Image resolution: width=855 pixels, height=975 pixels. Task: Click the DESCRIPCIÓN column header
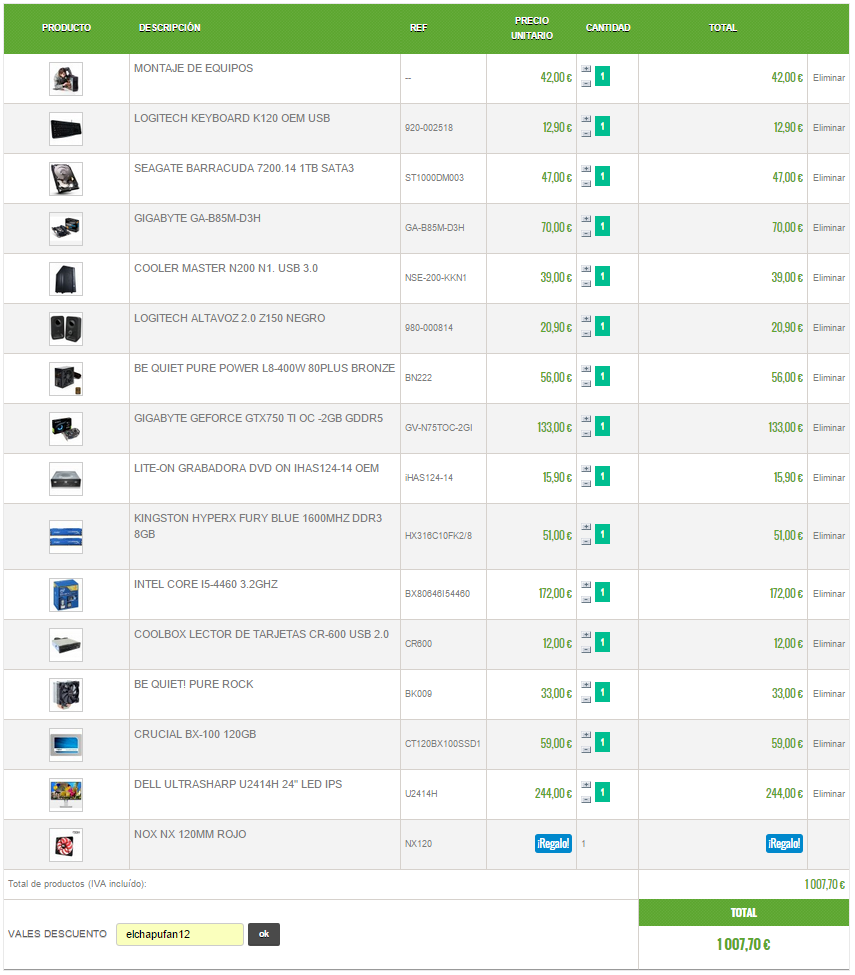pos(169,28)
